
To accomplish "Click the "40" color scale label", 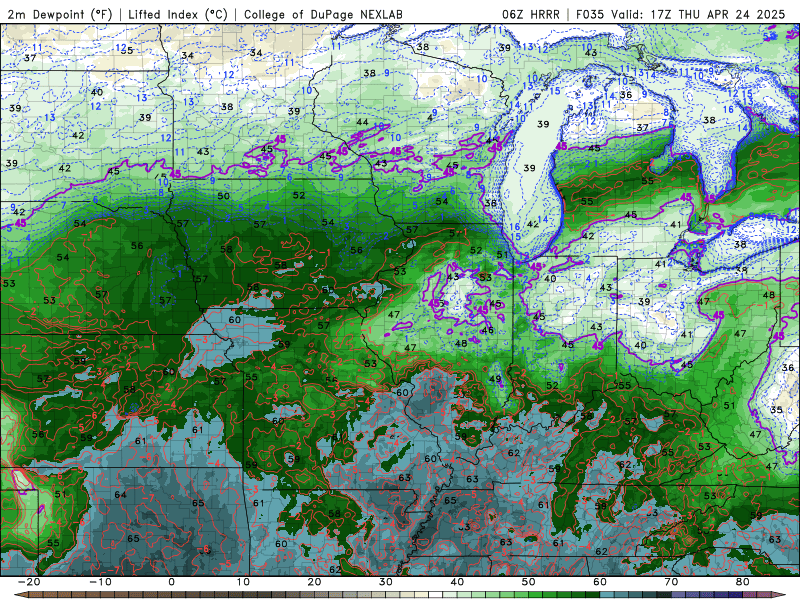I will pos(457,582).
